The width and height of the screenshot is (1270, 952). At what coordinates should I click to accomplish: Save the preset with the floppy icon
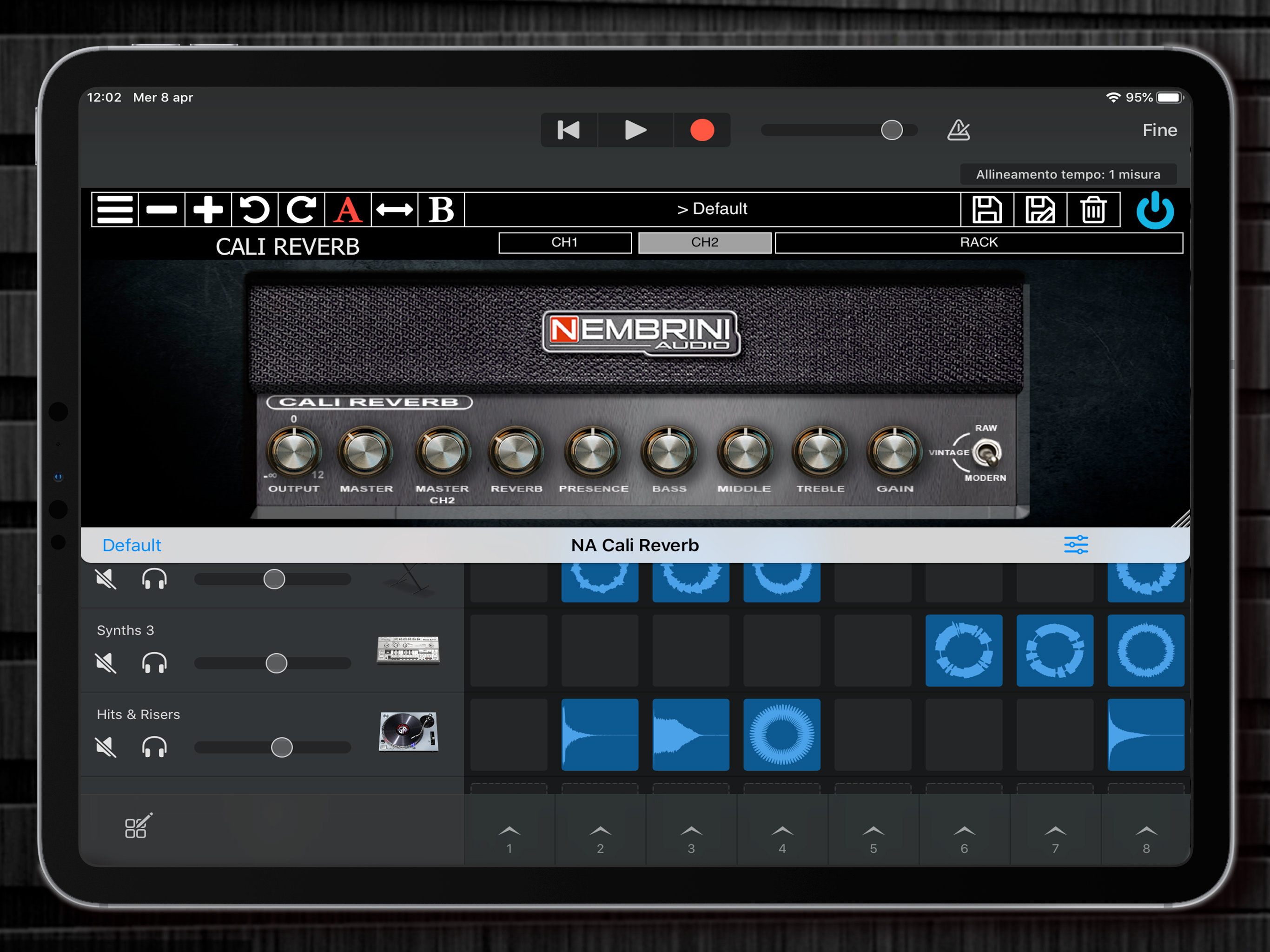(x=987, y=210)
